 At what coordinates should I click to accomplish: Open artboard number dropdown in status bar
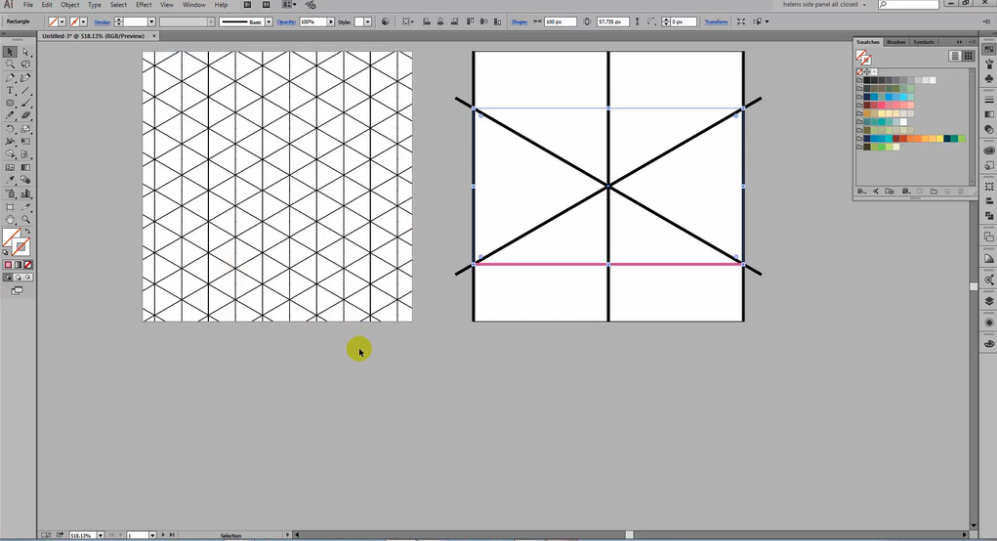point(153,535)
